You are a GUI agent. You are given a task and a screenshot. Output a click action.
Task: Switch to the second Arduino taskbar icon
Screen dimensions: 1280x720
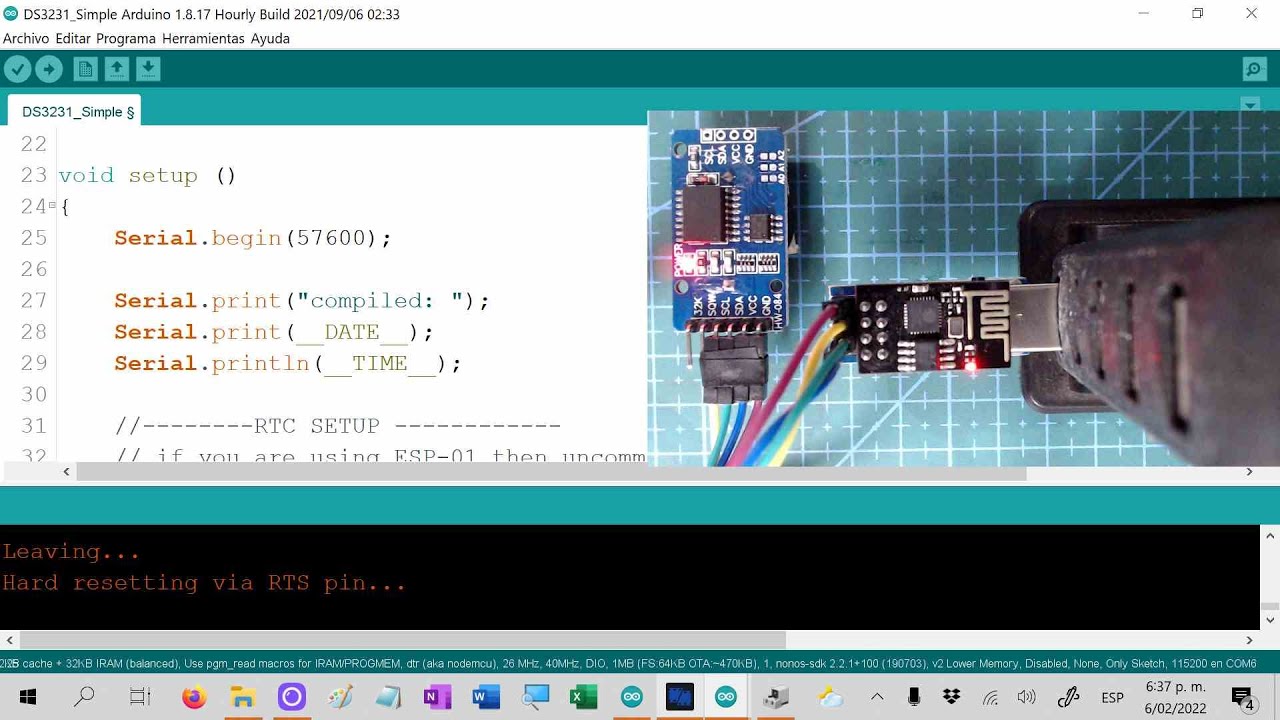click(x=726, y=697)
